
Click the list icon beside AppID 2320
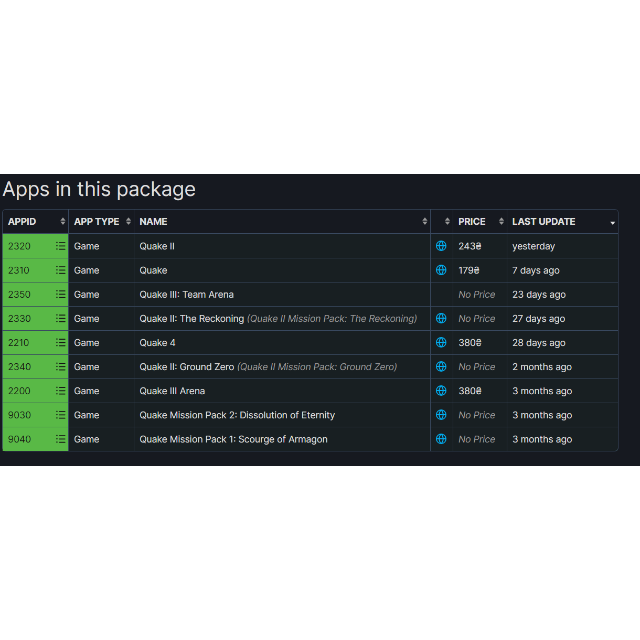pos(61,246)
